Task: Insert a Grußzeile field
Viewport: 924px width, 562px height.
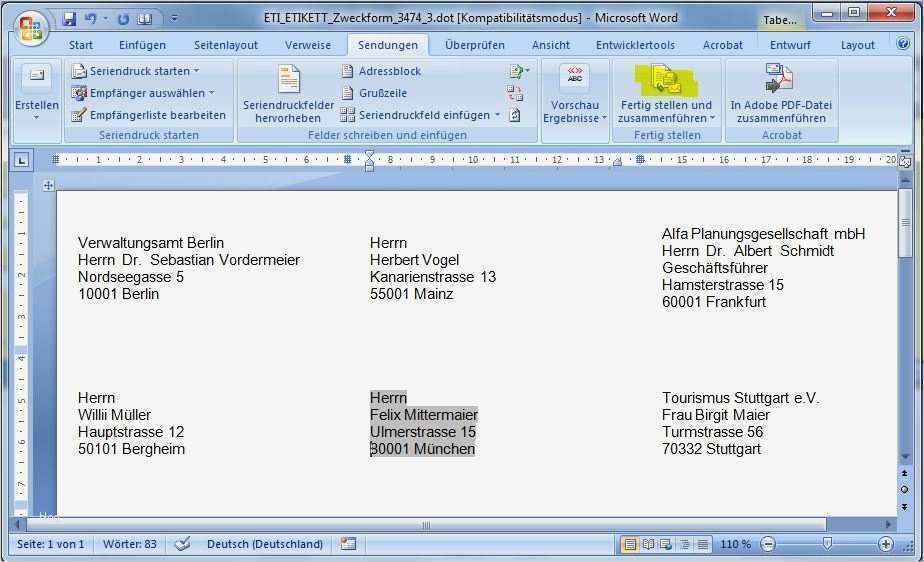Action: point(374,93)
